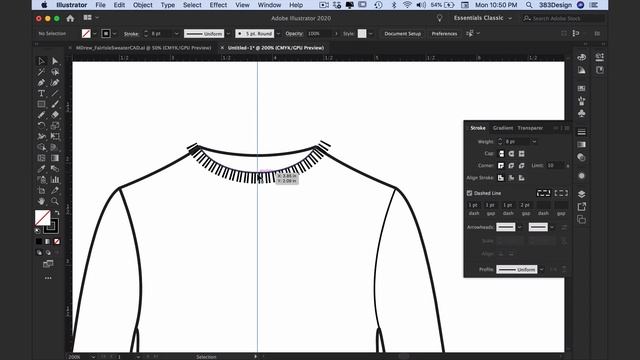640x360 pixels.
Task: Choose the Zoom tool
Action: coord(55,201)
